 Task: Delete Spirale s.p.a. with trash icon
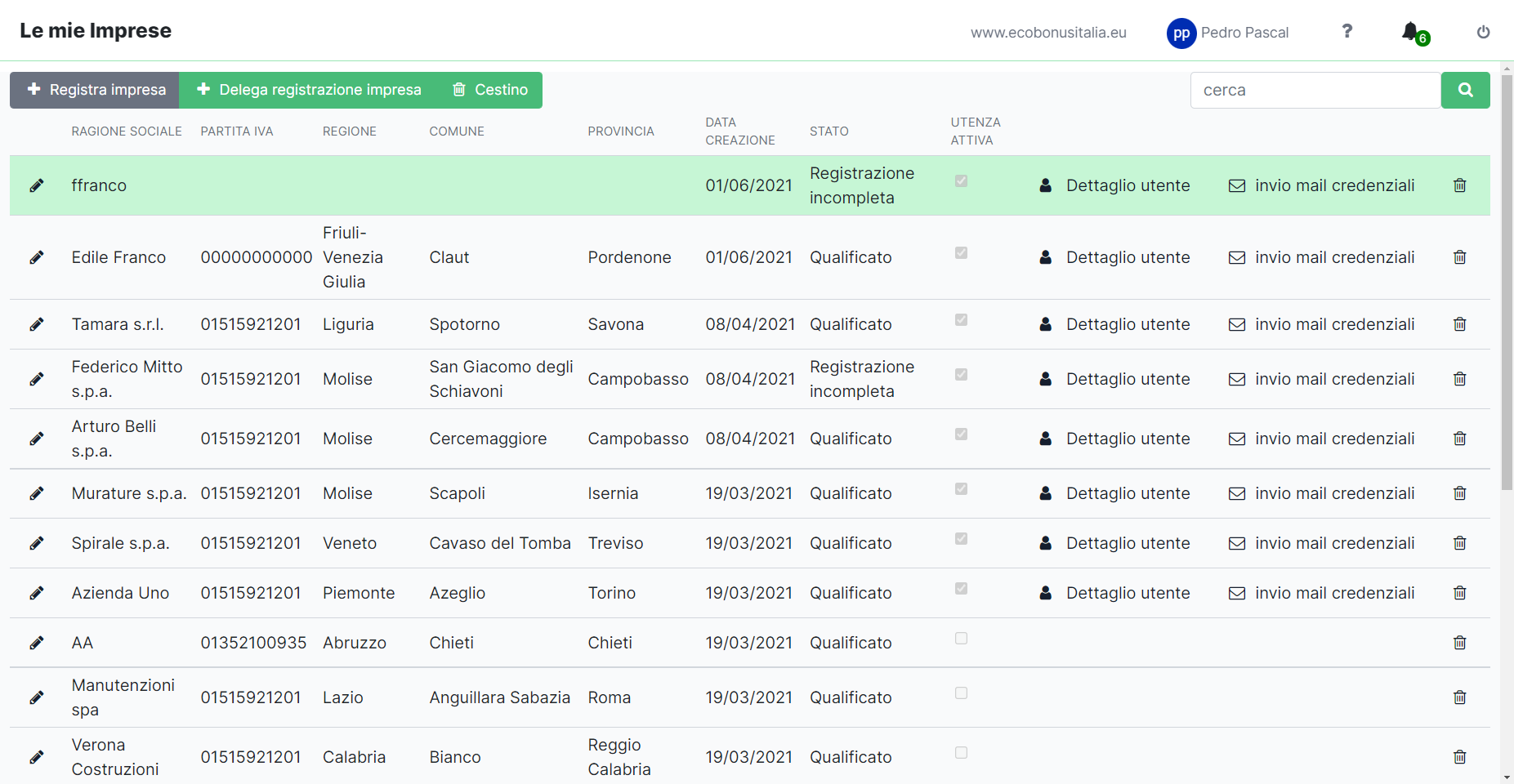[x=1460, y=543]
